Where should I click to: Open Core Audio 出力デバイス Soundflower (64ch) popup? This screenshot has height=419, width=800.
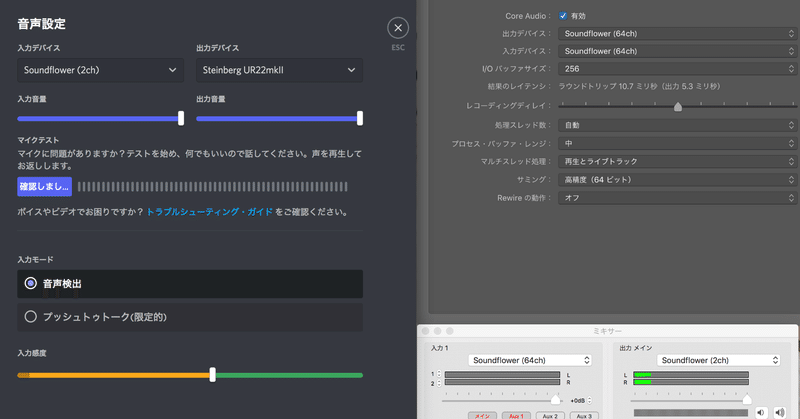pyautogui.click(x=678, y=34)
